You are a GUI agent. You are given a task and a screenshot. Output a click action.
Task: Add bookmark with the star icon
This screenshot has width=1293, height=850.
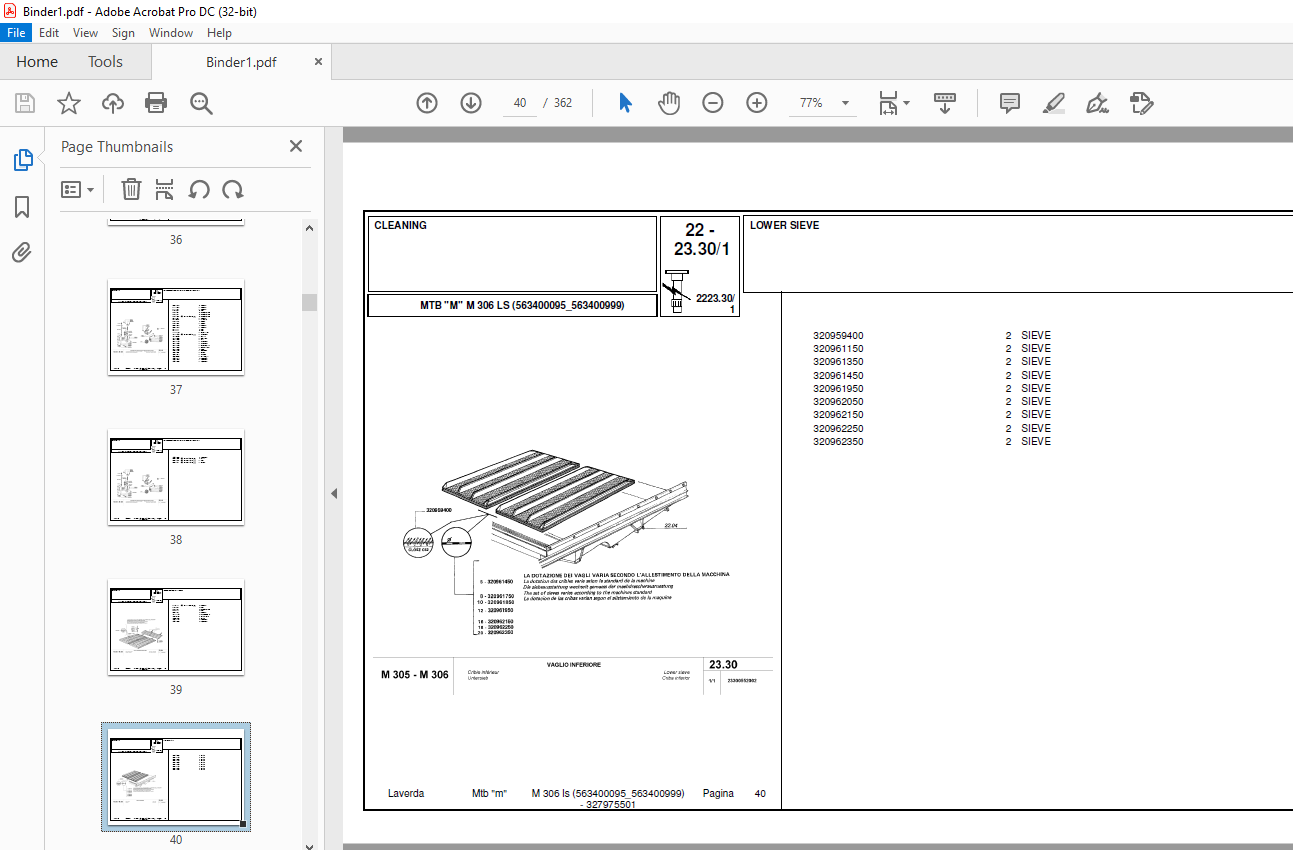(68, 103)
